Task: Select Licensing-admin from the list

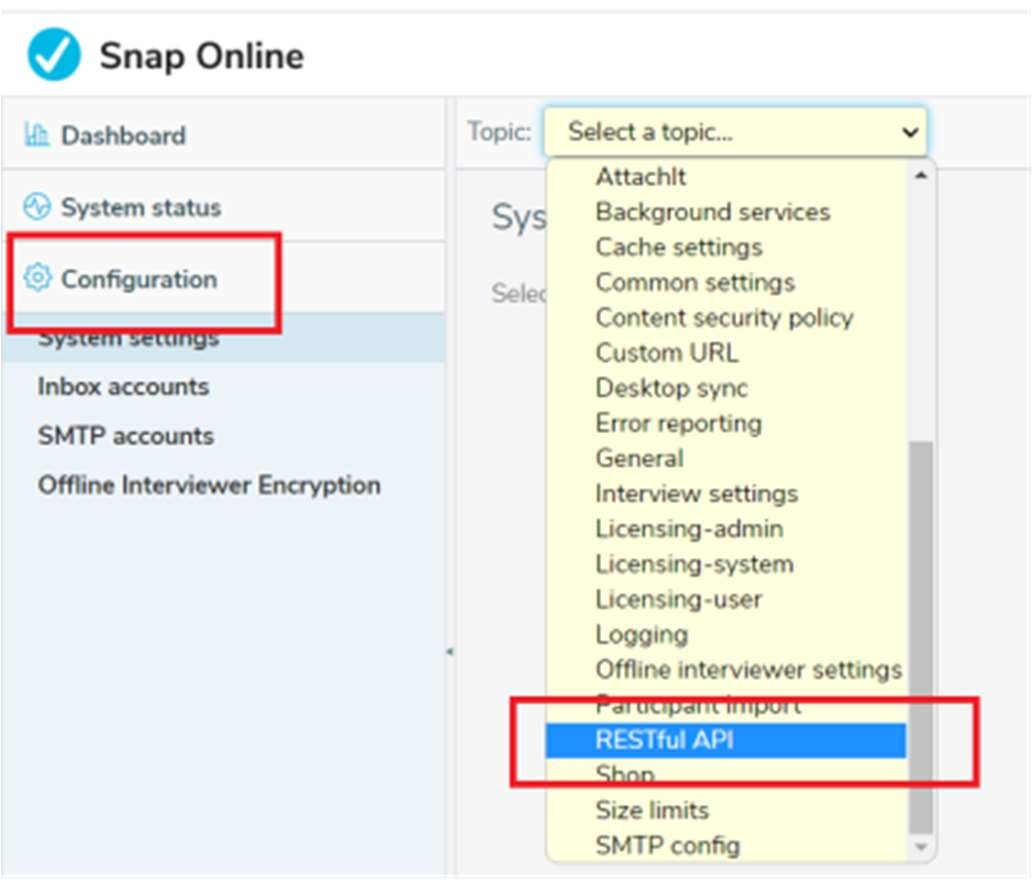Action: (689, 529)
